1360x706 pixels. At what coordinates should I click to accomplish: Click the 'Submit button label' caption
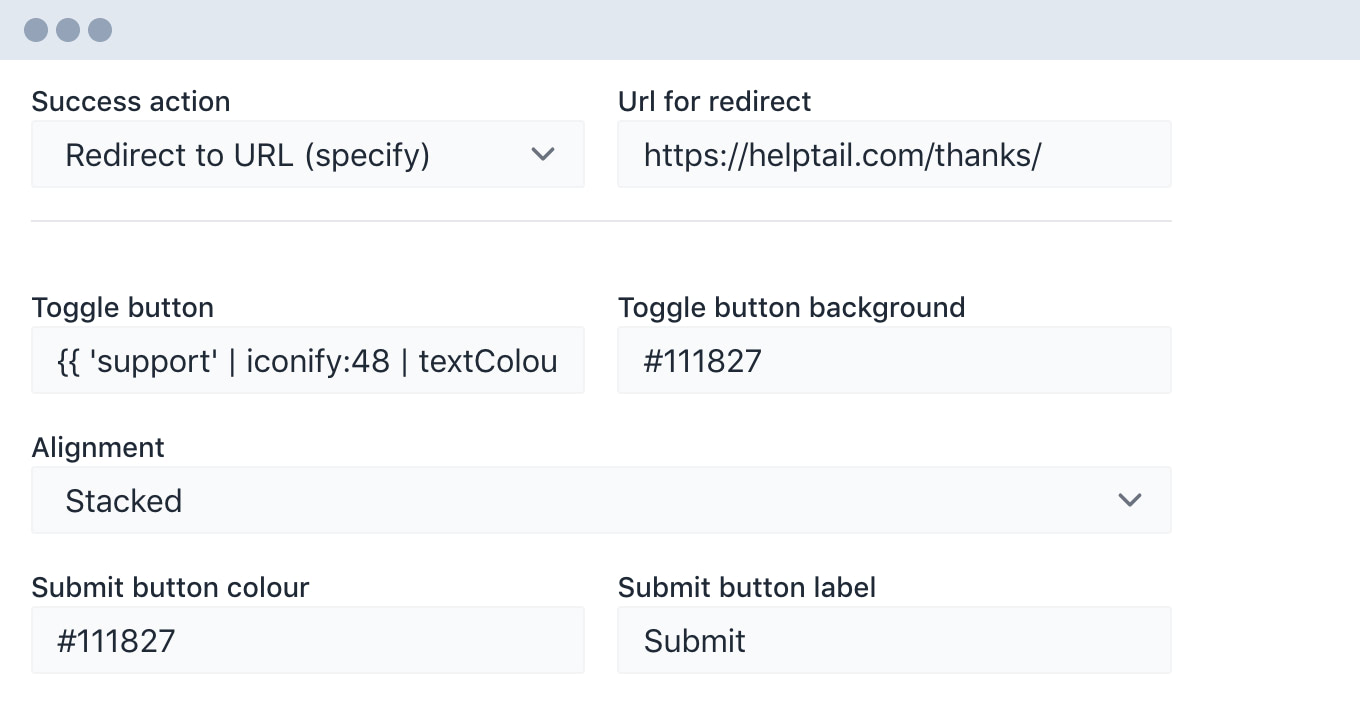tap(747, 587)
